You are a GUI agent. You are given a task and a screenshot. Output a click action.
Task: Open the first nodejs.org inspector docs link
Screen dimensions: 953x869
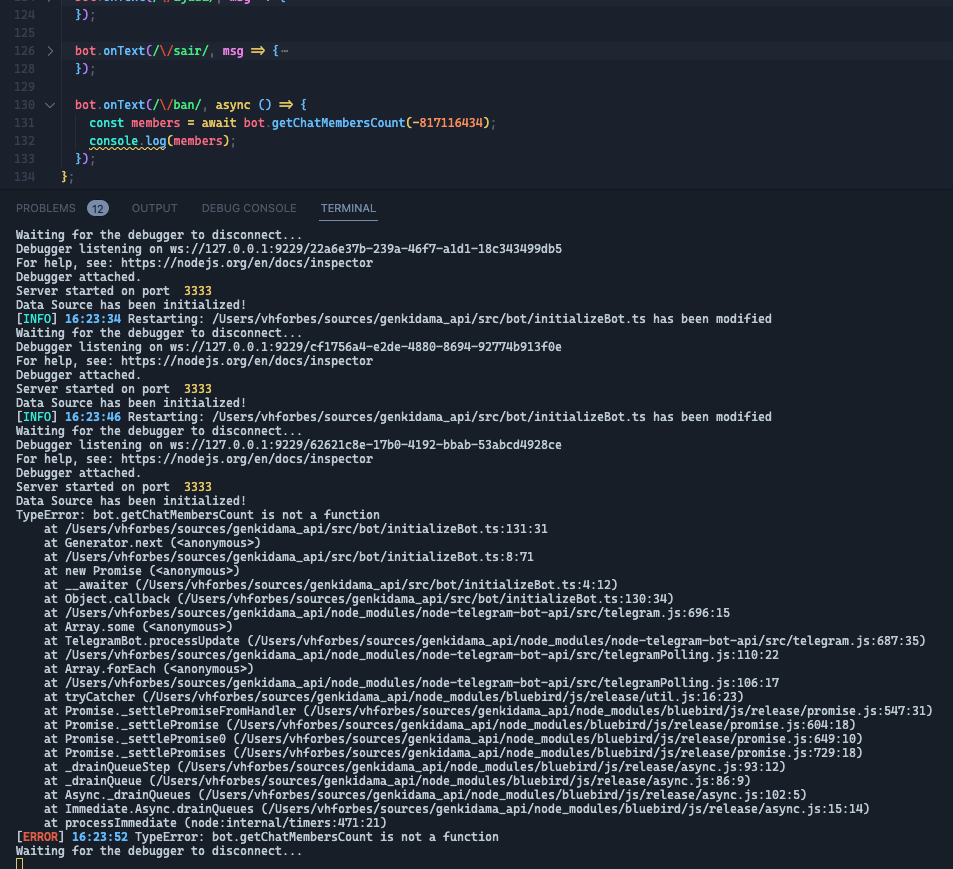coord(247,263)
